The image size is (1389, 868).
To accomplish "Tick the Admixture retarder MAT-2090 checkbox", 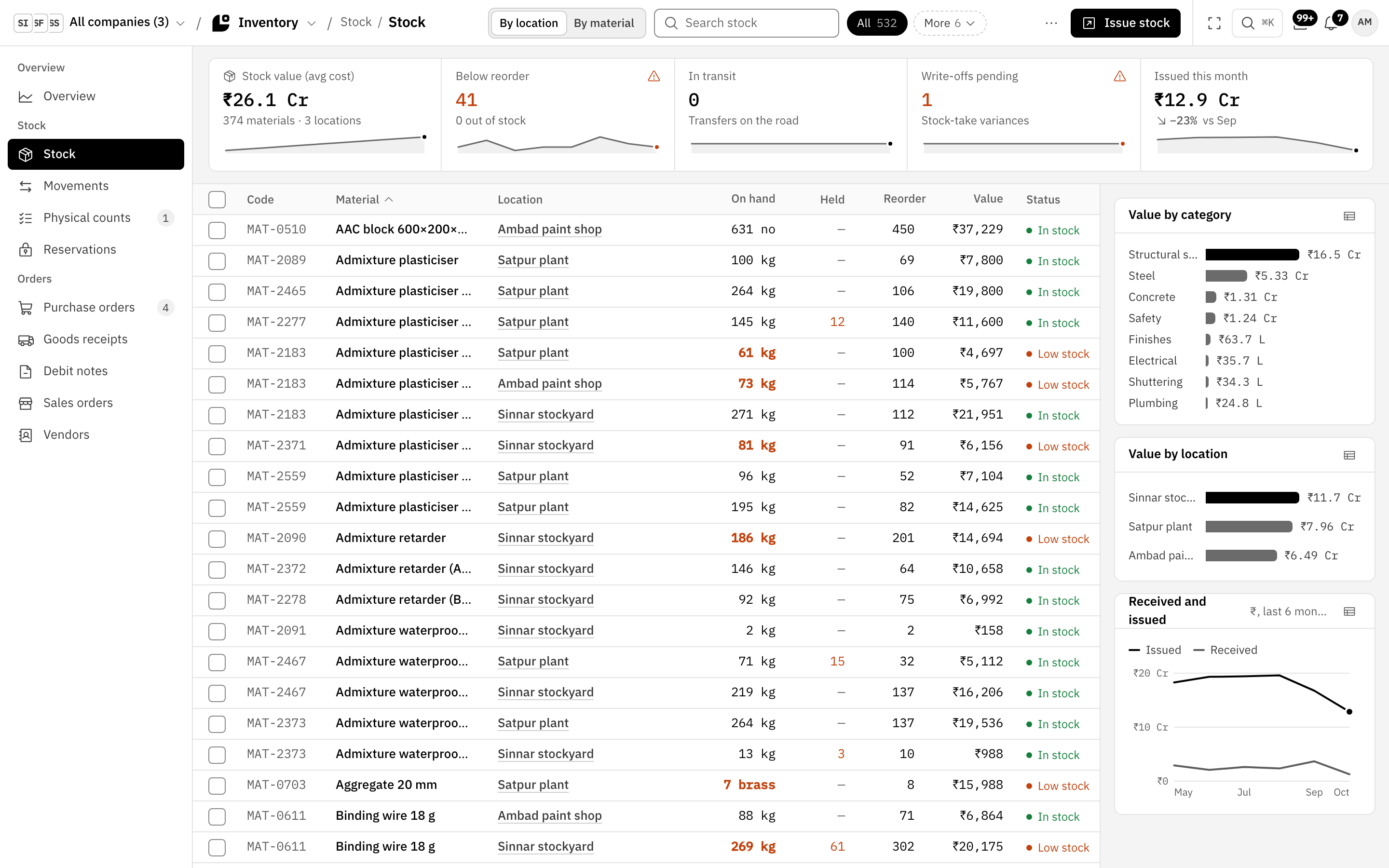I will point(217,539).
